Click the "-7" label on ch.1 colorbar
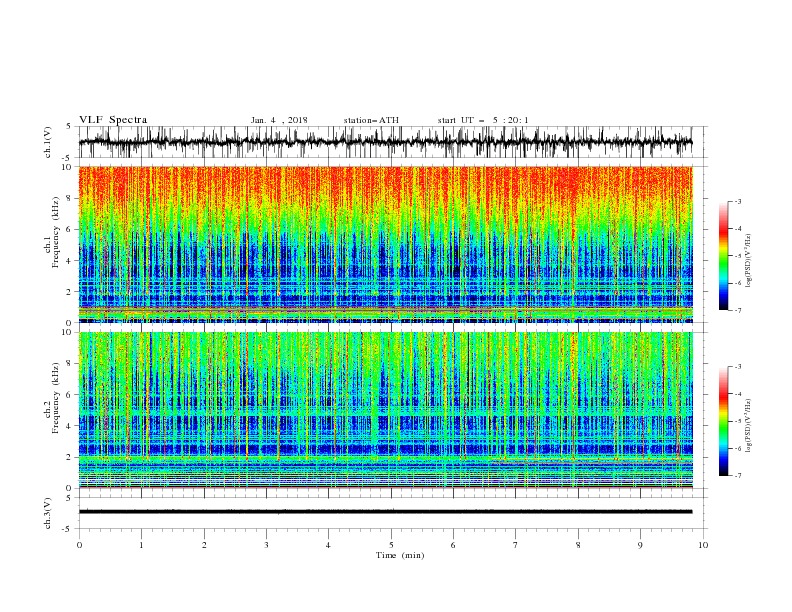 pyautogui.click(x=738, y=310)
